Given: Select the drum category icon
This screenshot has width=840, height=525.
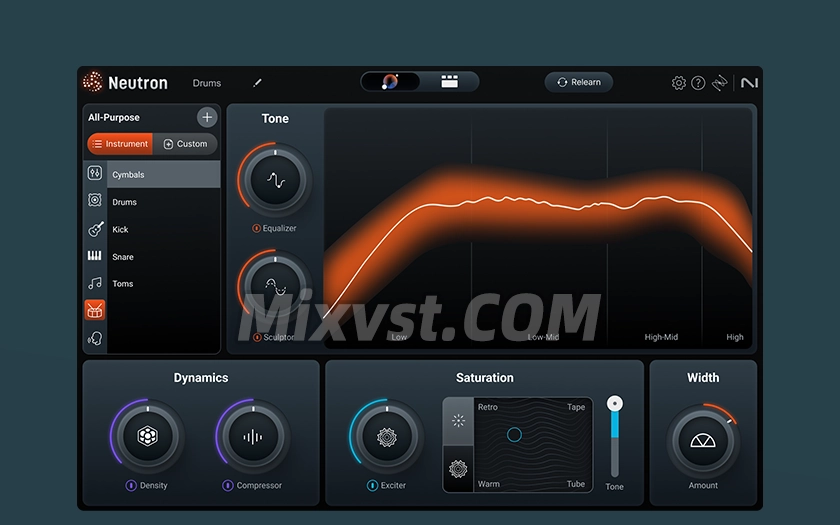Looking at the screenshot, I should coord(95,310).
